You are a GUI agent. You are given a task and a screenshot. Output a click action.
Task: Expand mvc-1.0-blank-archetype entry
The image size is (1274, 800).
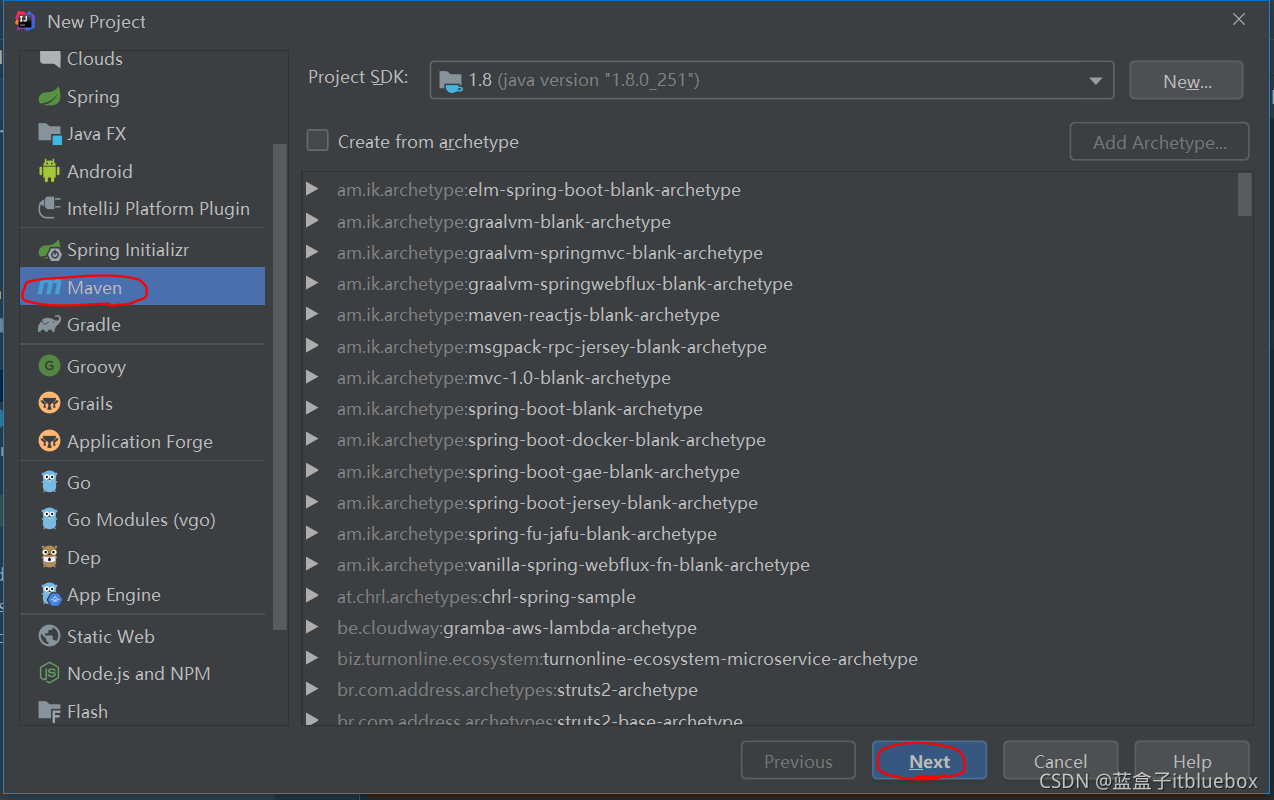coord(312,377)
